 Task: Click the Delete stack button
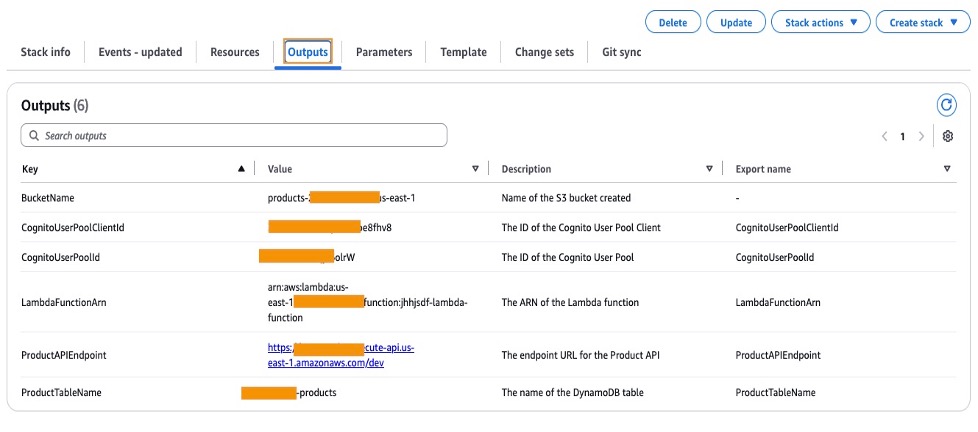673,22
